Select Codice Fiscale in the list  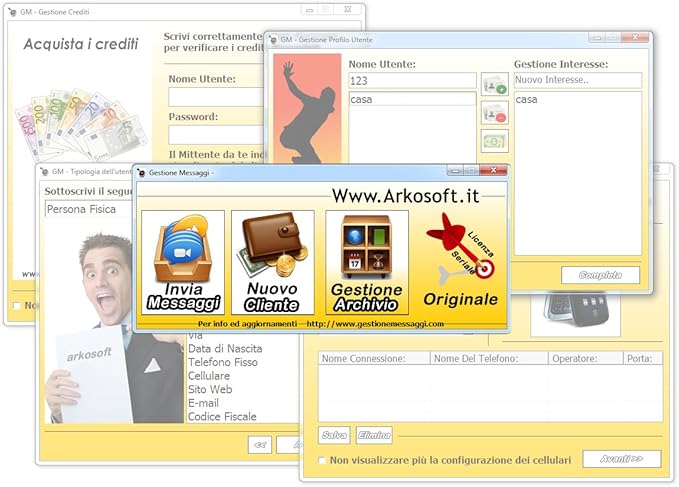(222, 416)
